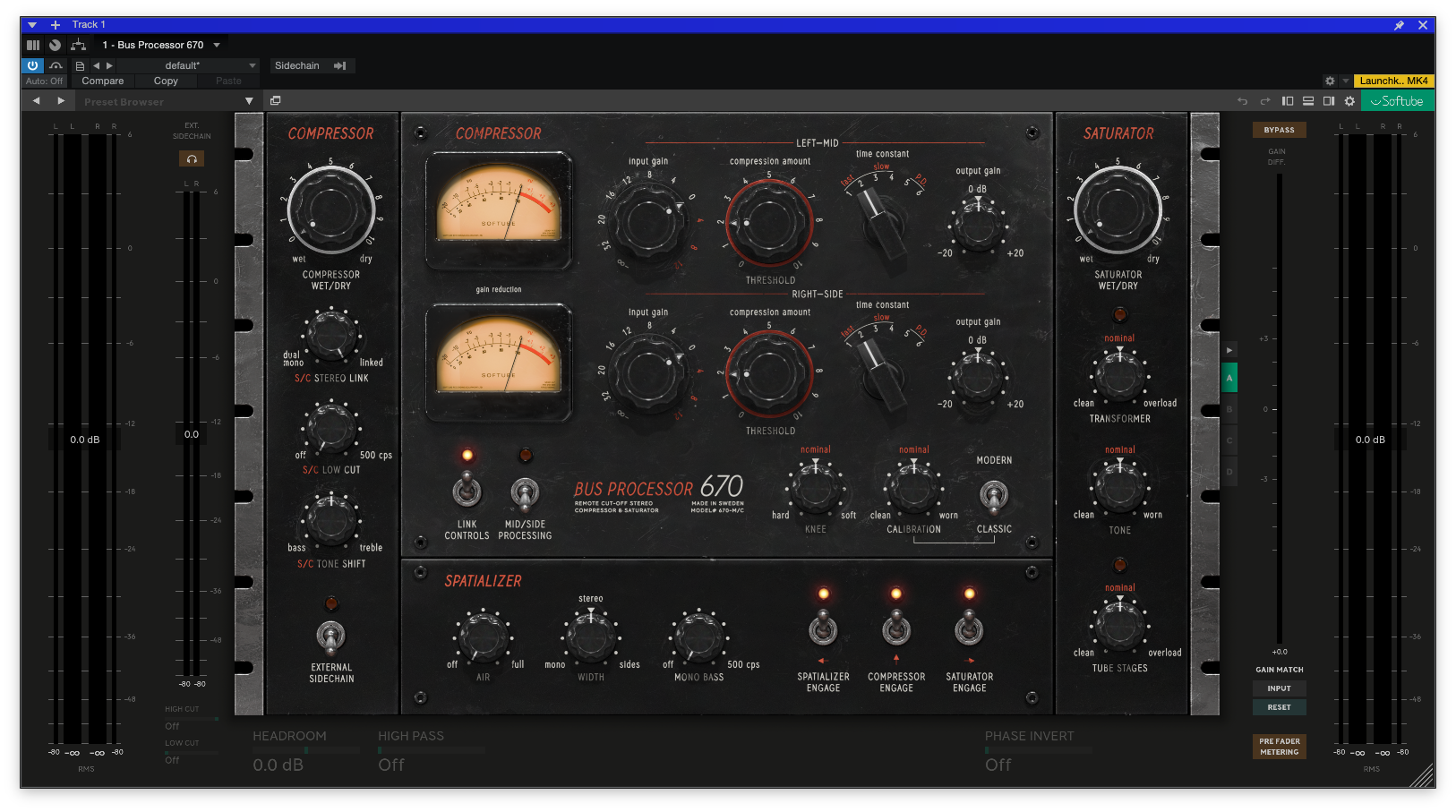1456x812 pixels.
Task: Toggle the right side panel layout icon
Action: [x=1329, y=101]
